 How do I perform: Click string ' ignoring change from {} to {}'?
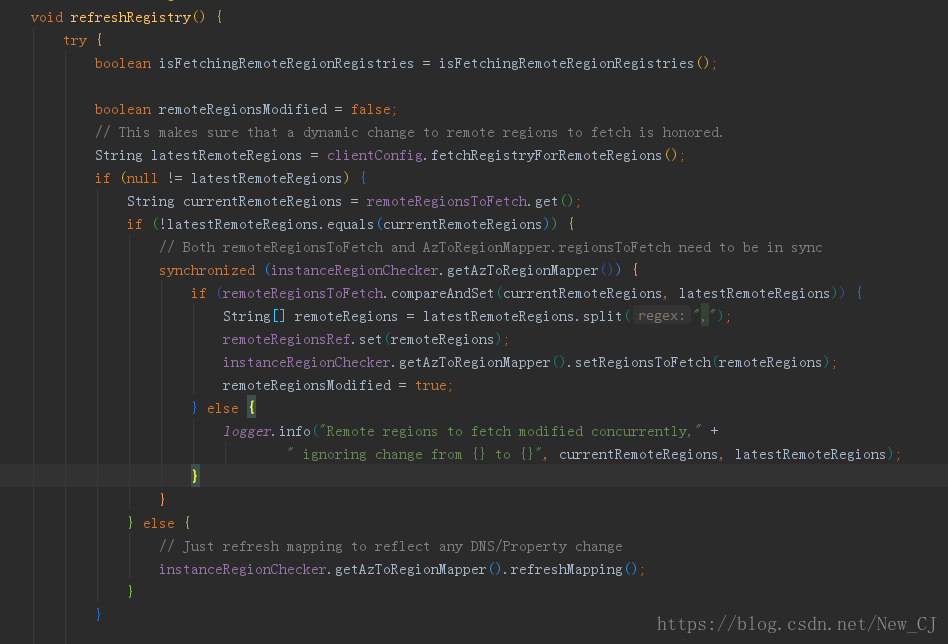coord(417,454)
